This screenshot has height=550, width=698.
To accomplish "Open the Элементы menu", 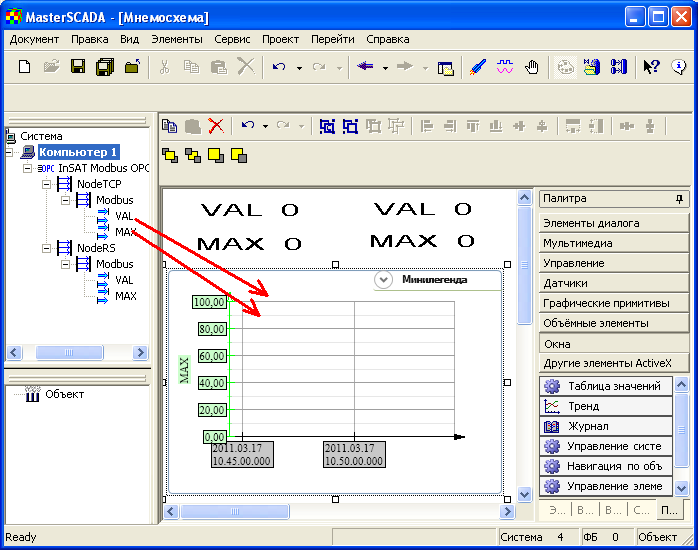I will [x=177, y=40].
